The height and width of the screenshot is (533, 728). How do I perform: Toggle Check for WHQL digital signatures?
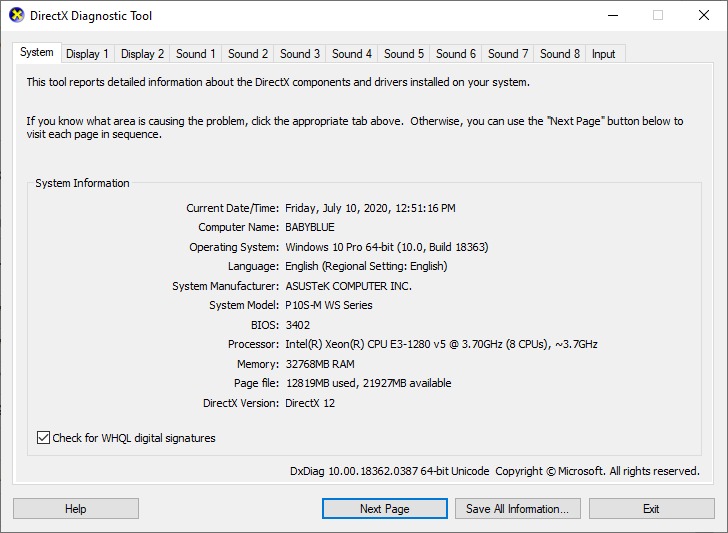pyautogui.click(x=44, y=438)
